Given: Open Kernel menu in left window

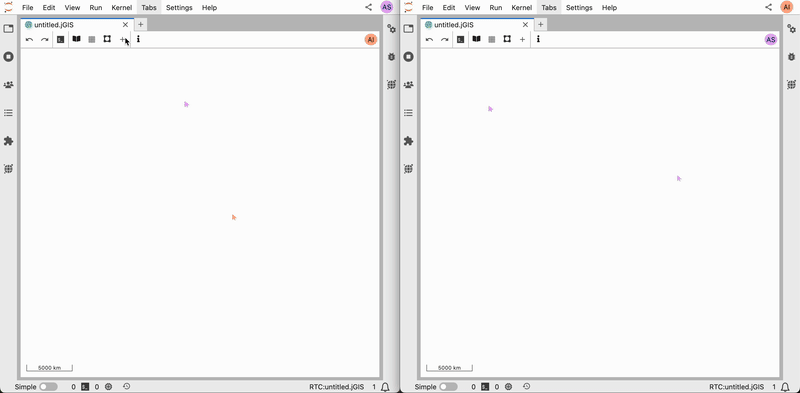Looking at the screenshot, I should click(x=122, y=8).
